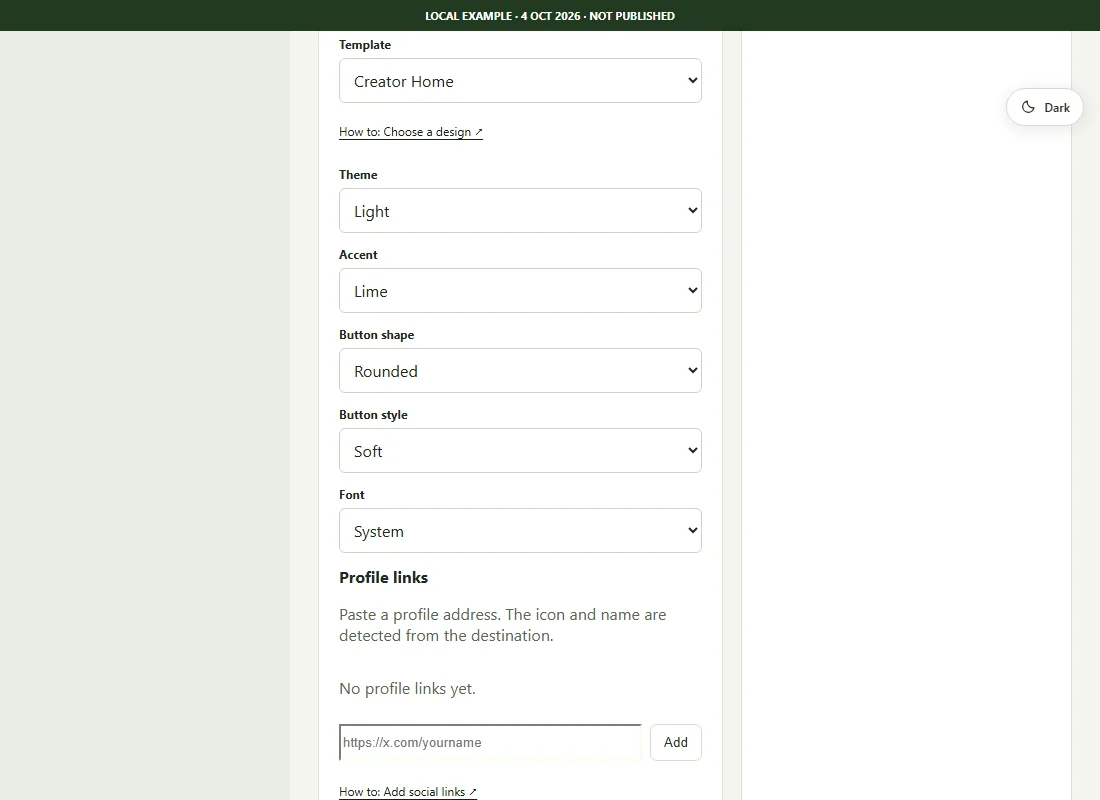Follow the 'How to: Choose a design' link

click(411, 132)
